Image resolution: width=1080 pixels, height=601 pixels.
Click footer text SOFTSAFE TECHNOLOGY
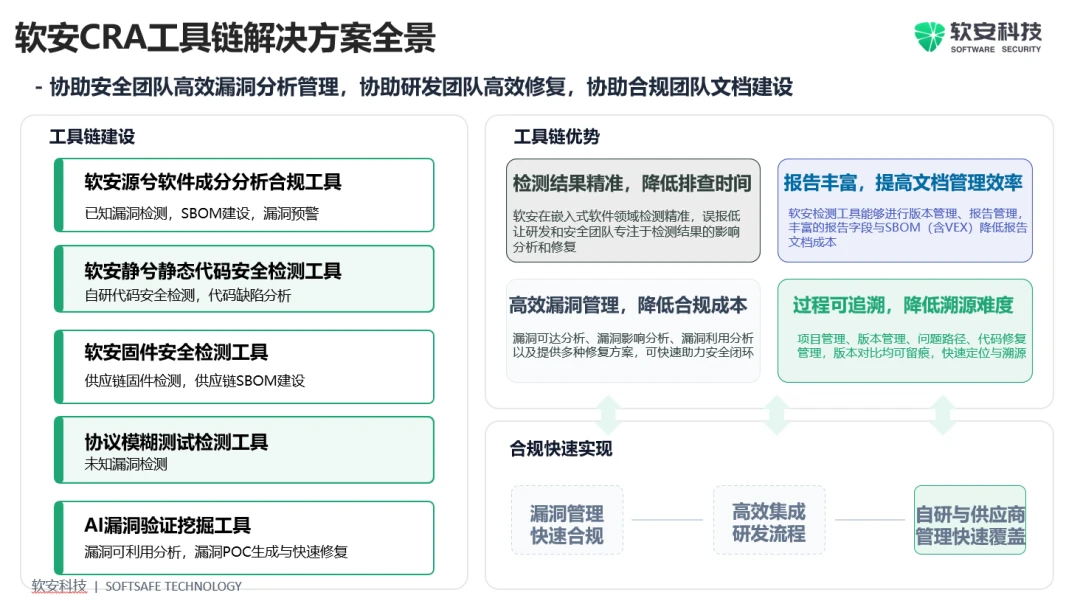tap(173, 587)
